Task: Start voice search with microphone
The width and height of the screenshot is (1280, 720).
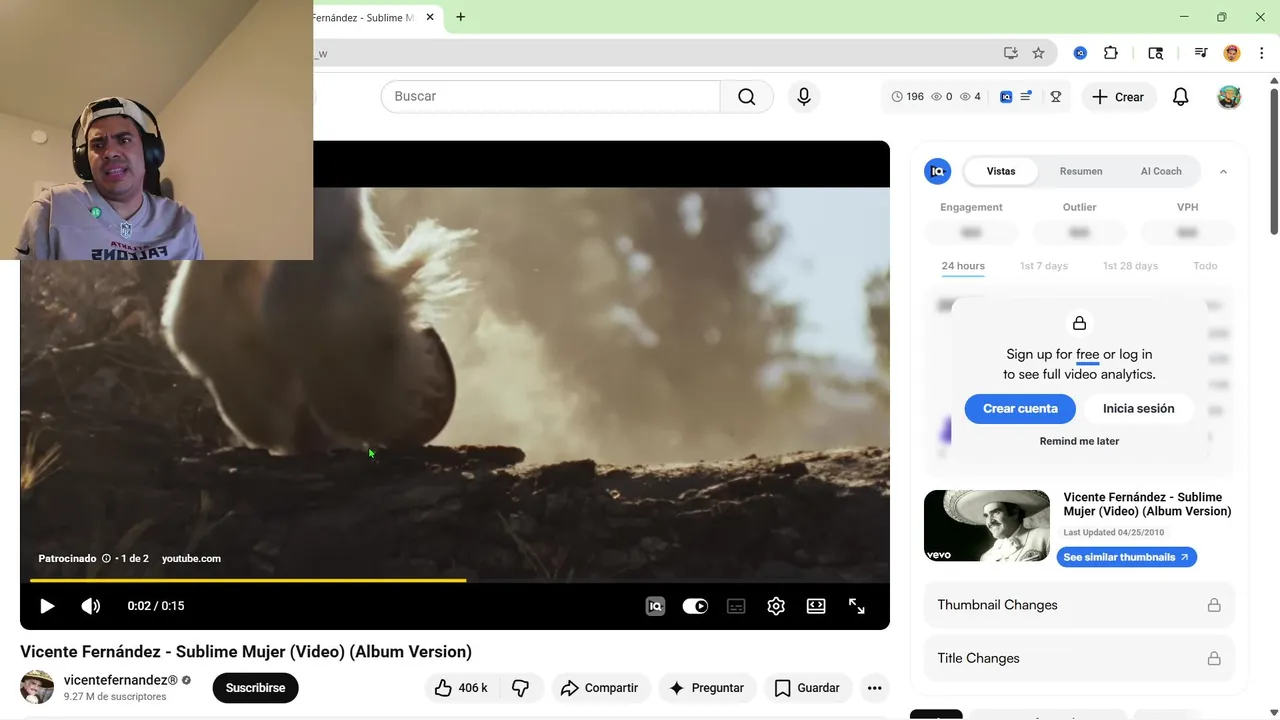Action: [804, 96]
